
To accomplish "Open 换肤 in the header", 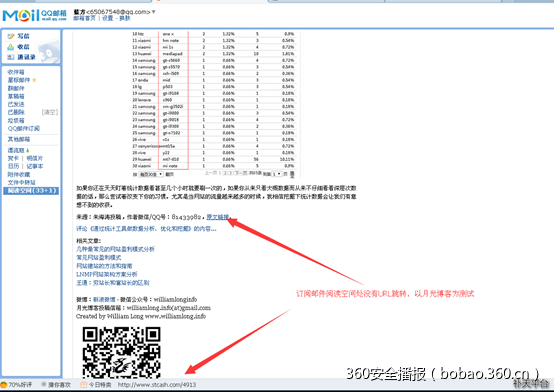I will (125, 18).
